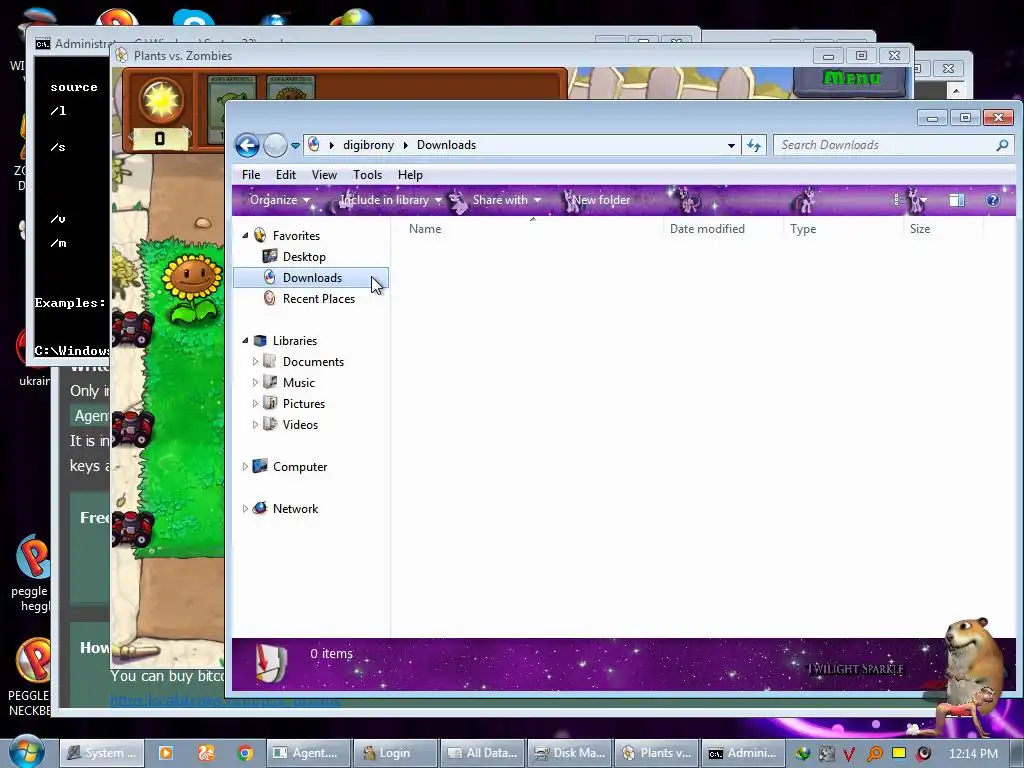Viewport: 1024px width, 768px height.
Task: Select digibrony in the address breadcrumb
Action: (x=368, y=145)
